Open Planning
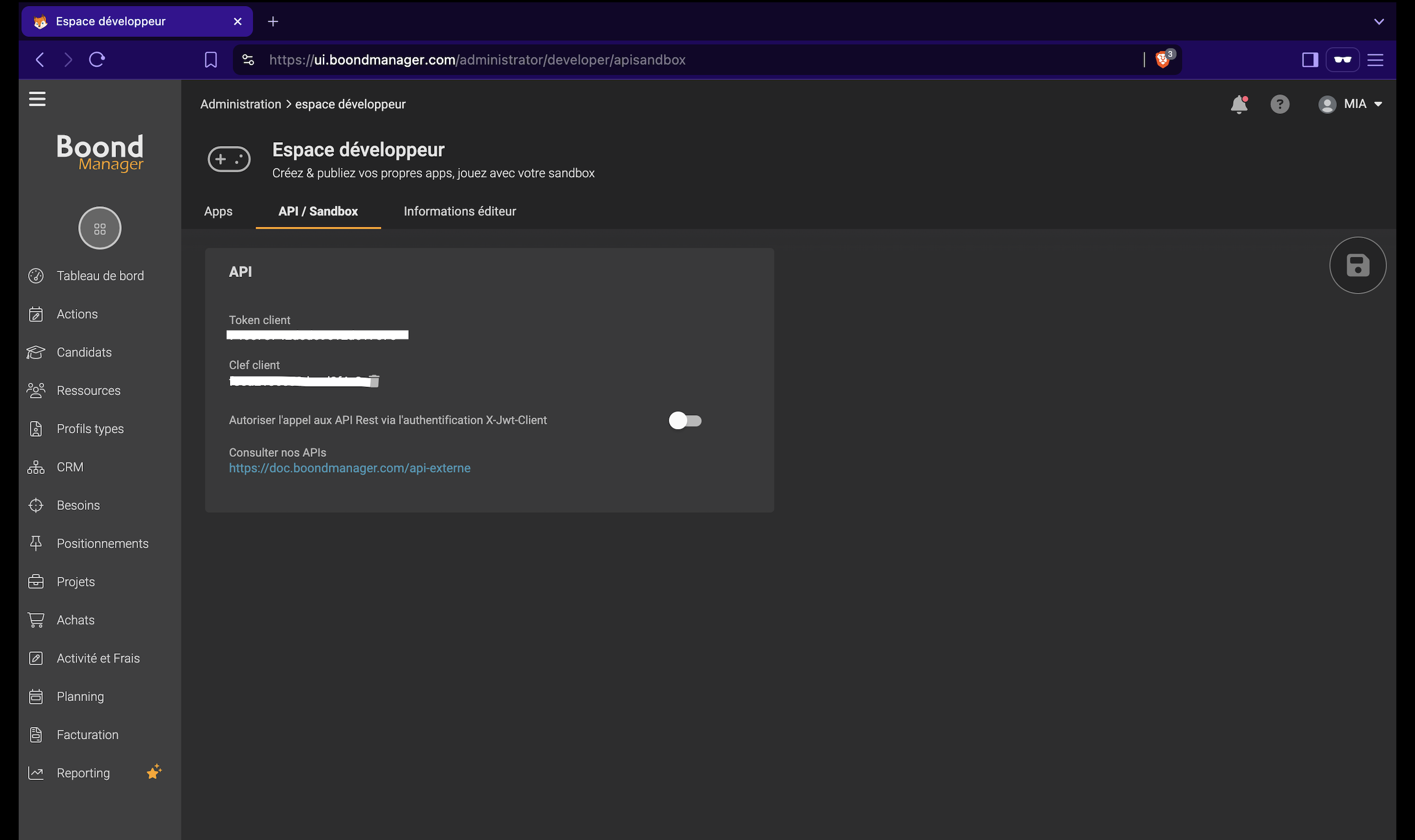Image resolution: width=1415 pixels, height=840 pixels. point(81,696)
